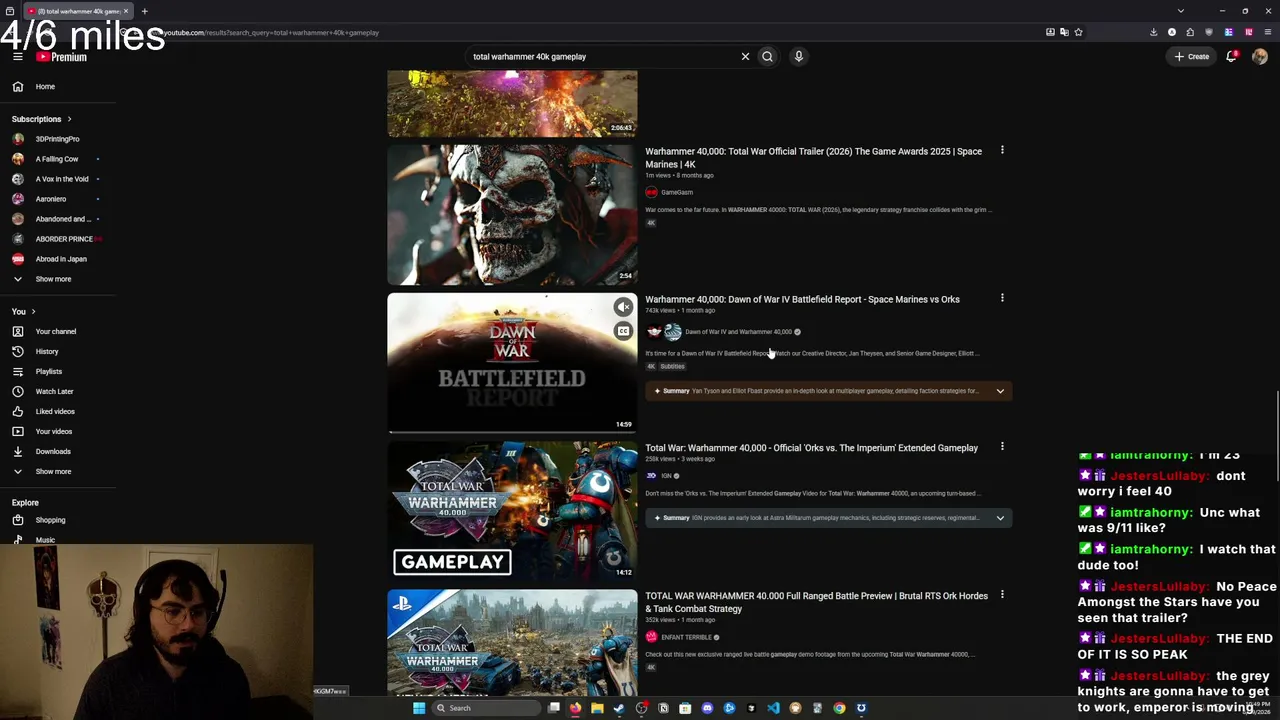Open the Dawn of War Battlefield Report thumbnail
Screen dimensions: 1280x720
tap(512, 363)
